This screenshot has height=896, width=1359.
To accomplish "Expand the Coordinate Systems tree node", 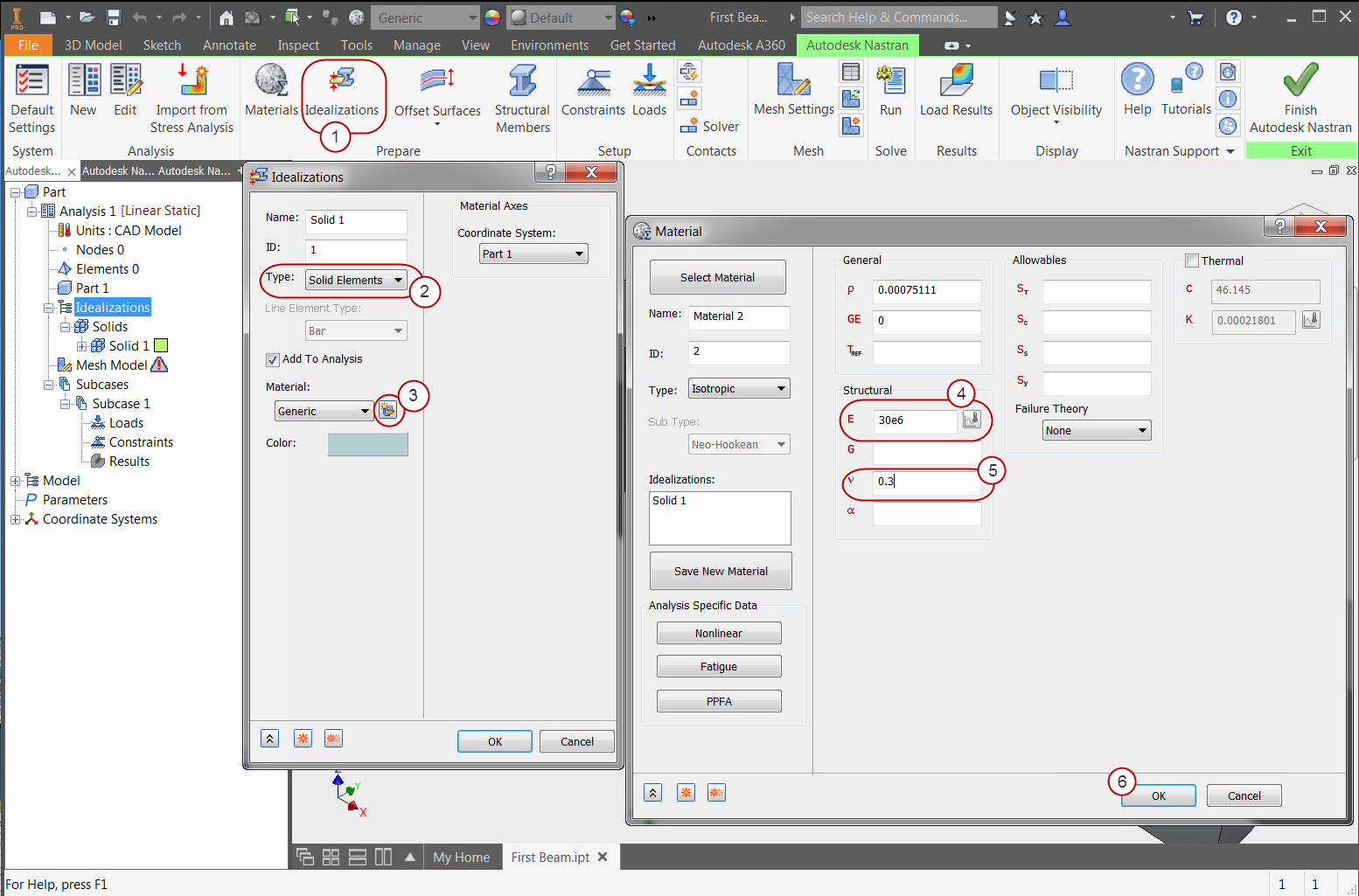I will (15, 519).
